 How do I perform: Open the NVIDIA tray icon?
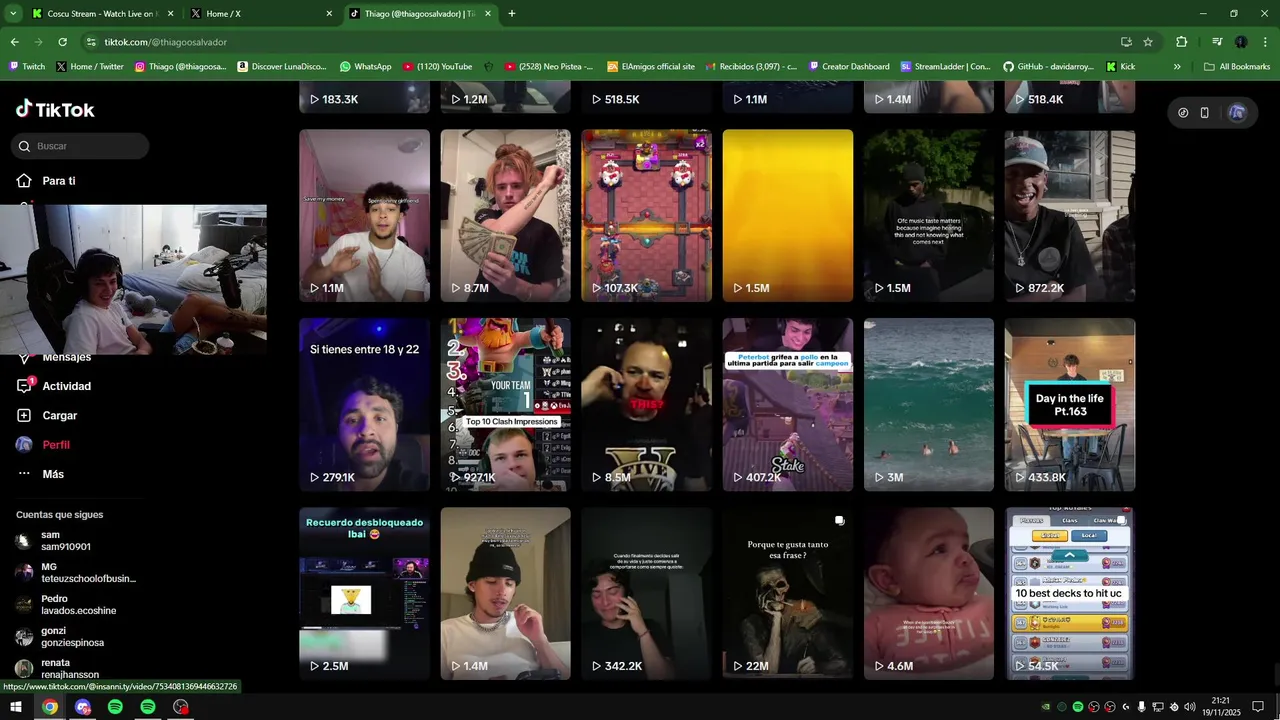pyautogui.click(x=1046, y=707)
